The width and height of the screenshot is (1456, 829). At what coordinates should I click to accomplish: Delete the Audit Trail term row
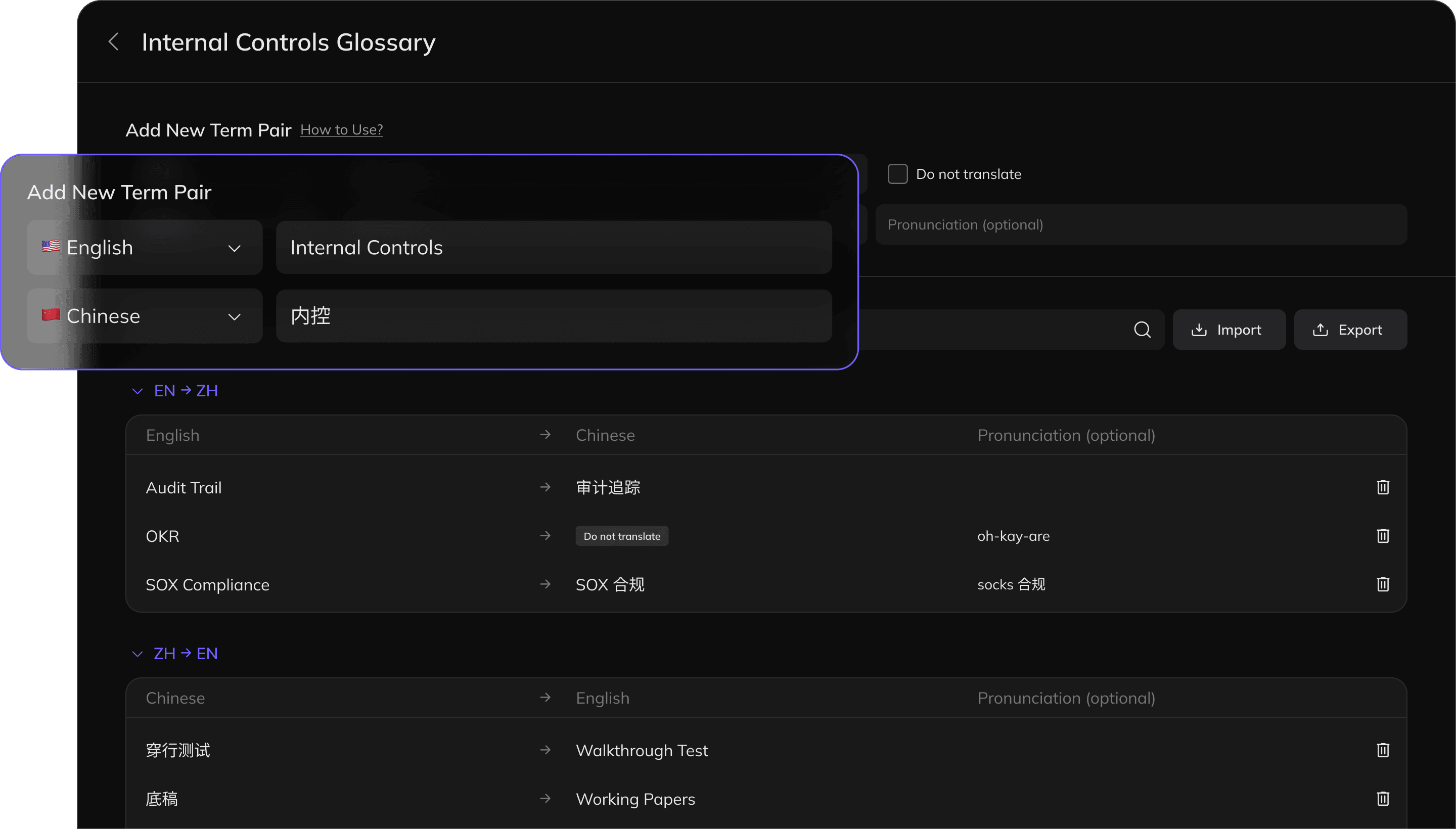point(1383,487)
